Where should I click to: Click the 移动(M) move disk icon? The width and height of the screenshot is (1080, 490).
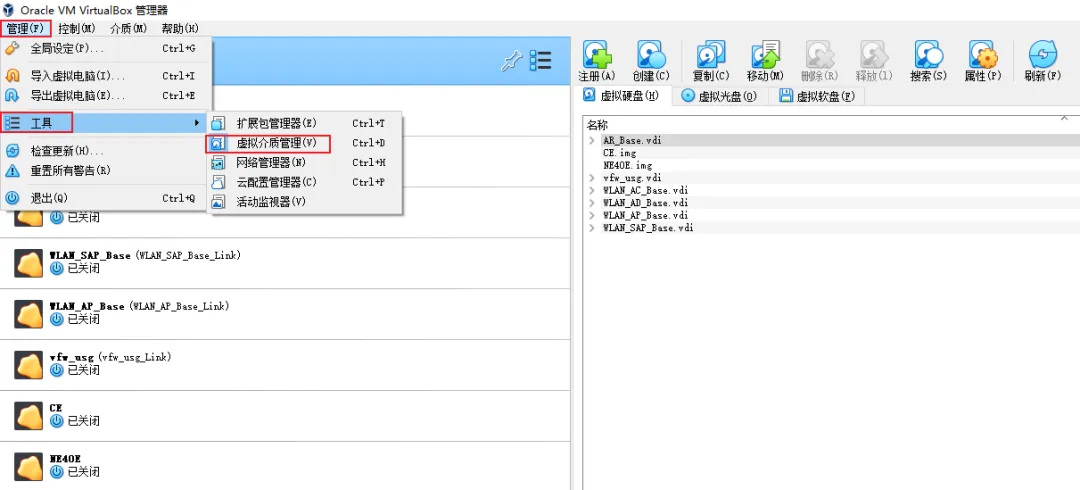click(x=765, y=54)
